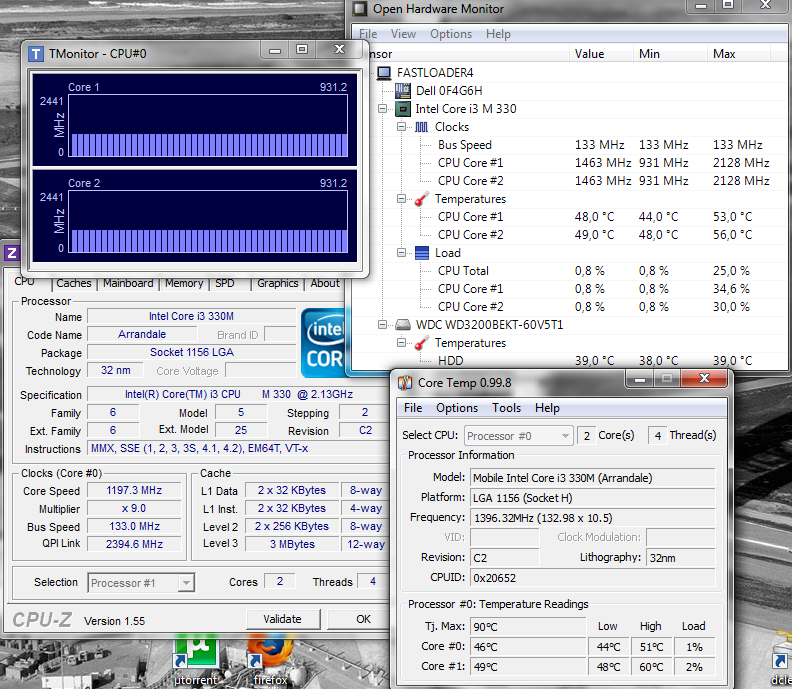Click the HDD Temperatures thermometer icon
Screen dimensions: 792x689
421,343
